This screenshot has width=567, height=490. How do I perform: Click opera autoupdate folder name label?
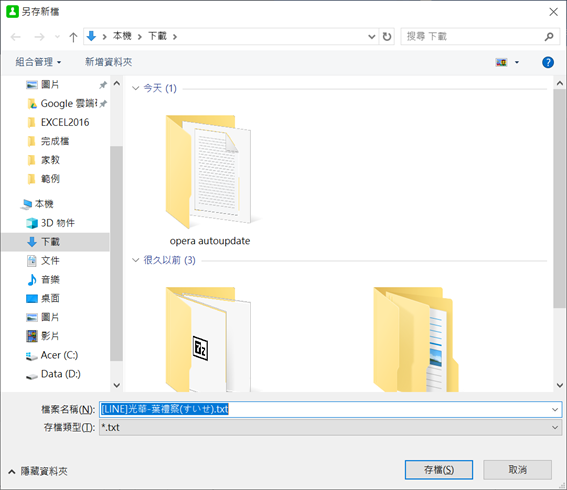click(x=210, y=241)
